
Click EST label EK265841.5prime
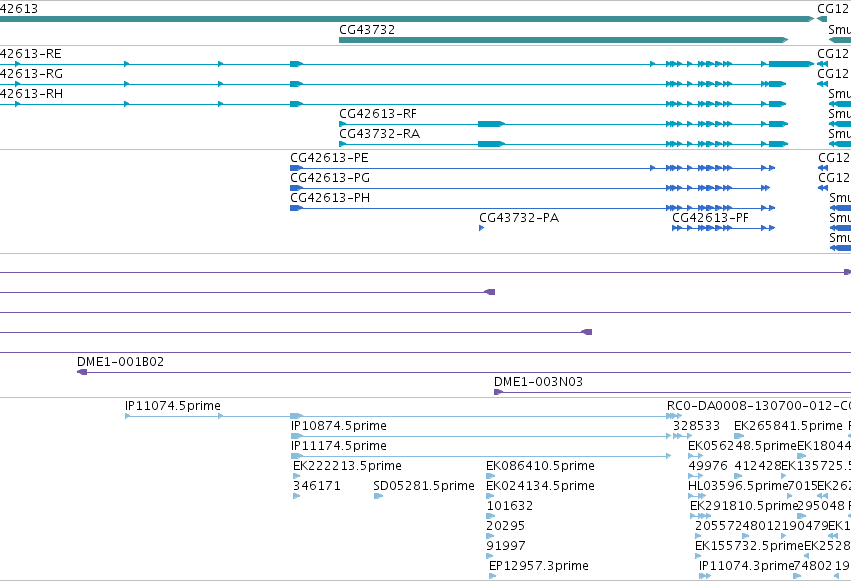pyautogui.click(x=788, y=426)
